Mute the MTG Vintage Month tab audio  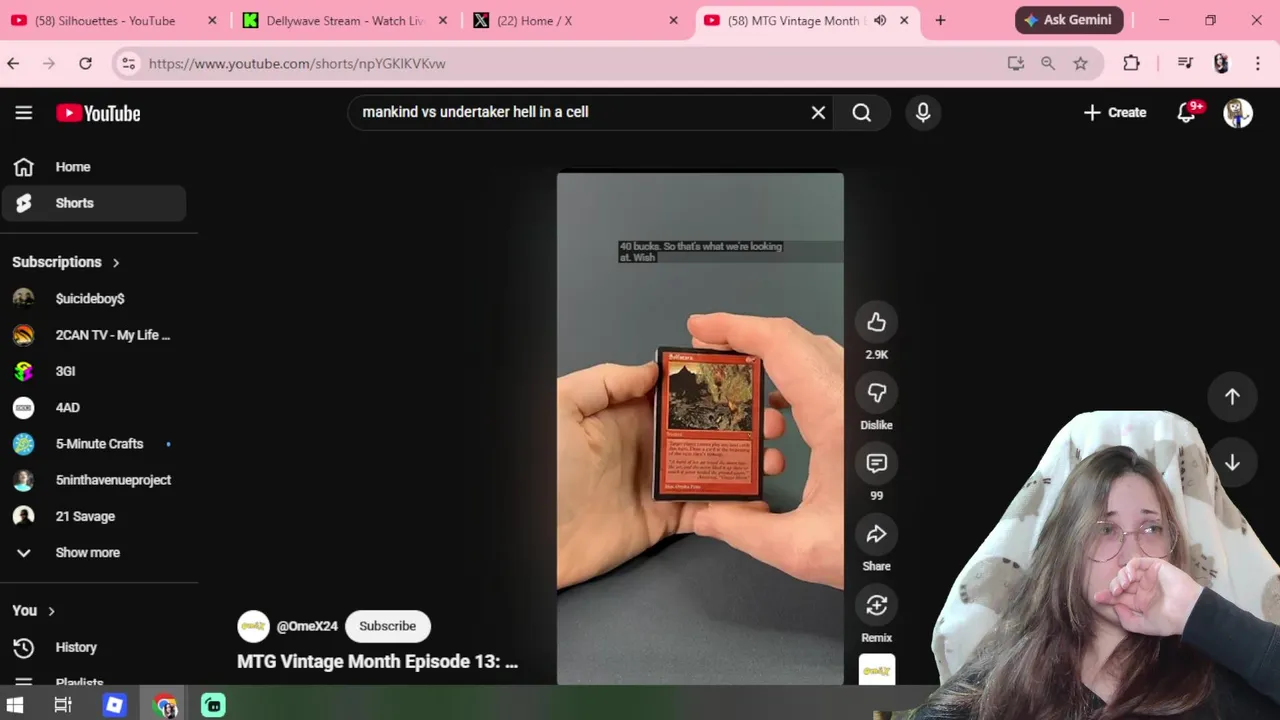point(880,20)
